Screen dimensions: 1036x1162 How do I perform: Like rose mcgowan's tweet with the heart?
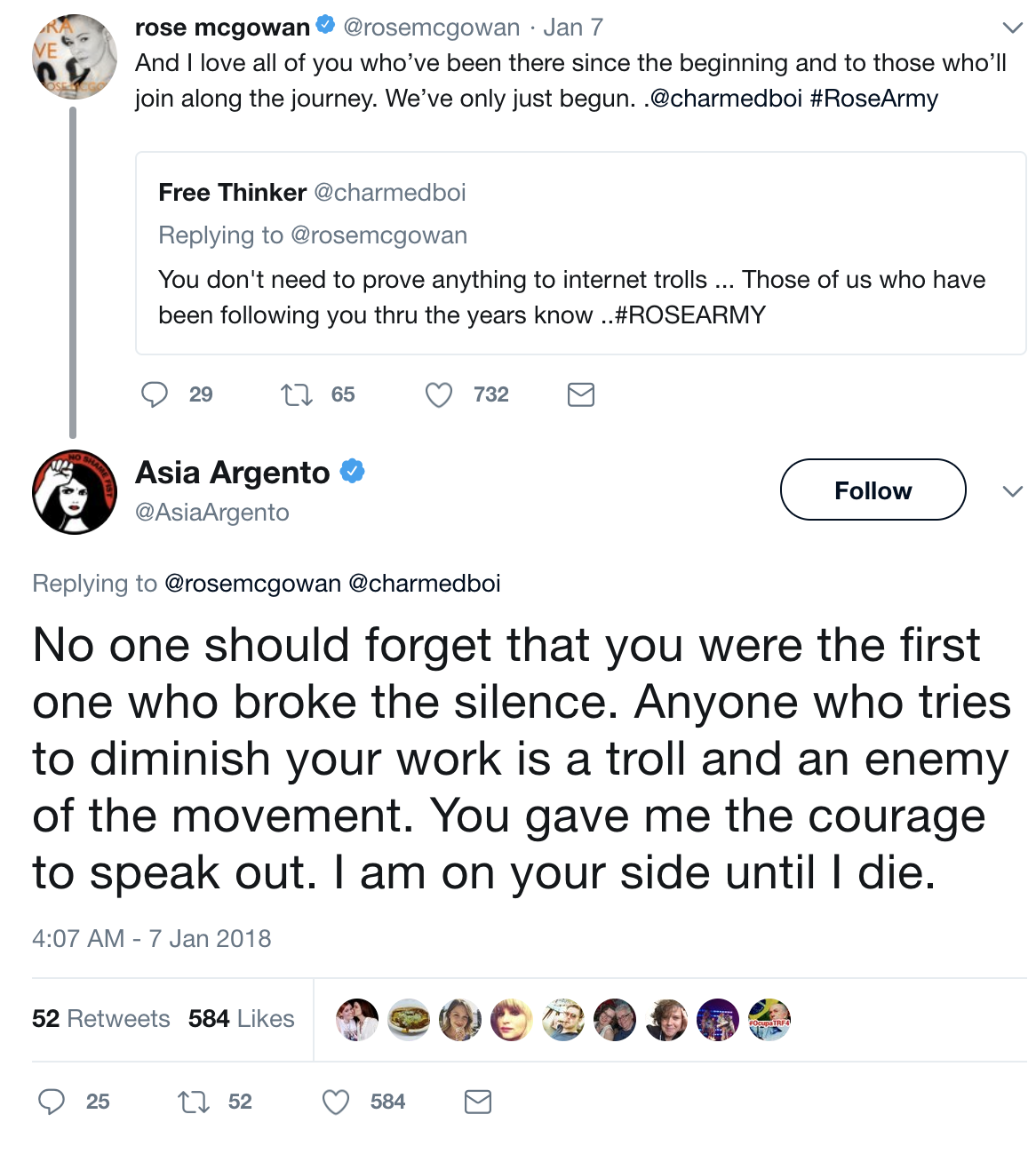(x=439, y=394)
